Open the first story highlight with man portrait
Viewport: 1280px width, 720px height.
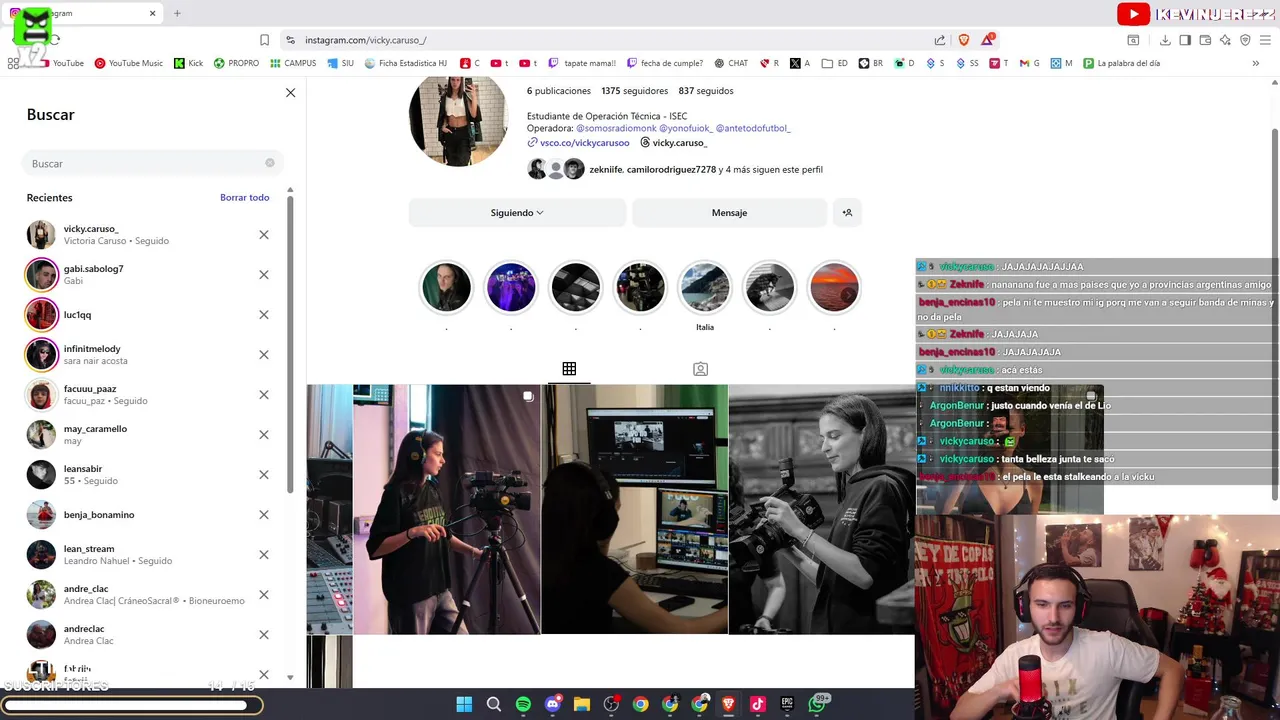tap(446, 288)
